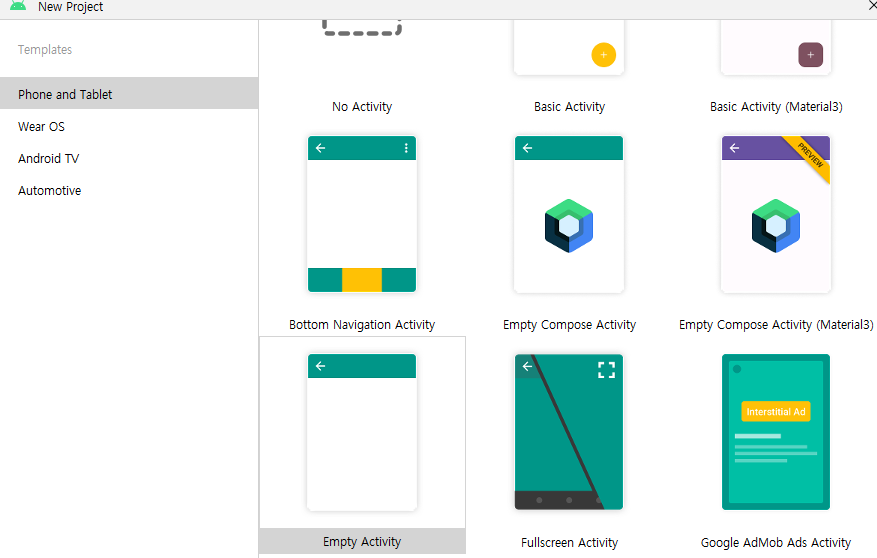This screenshot has width=877, height=558.
Task: Select the Basic Activity preview with yellow FAB
Action: coord(569,47)
